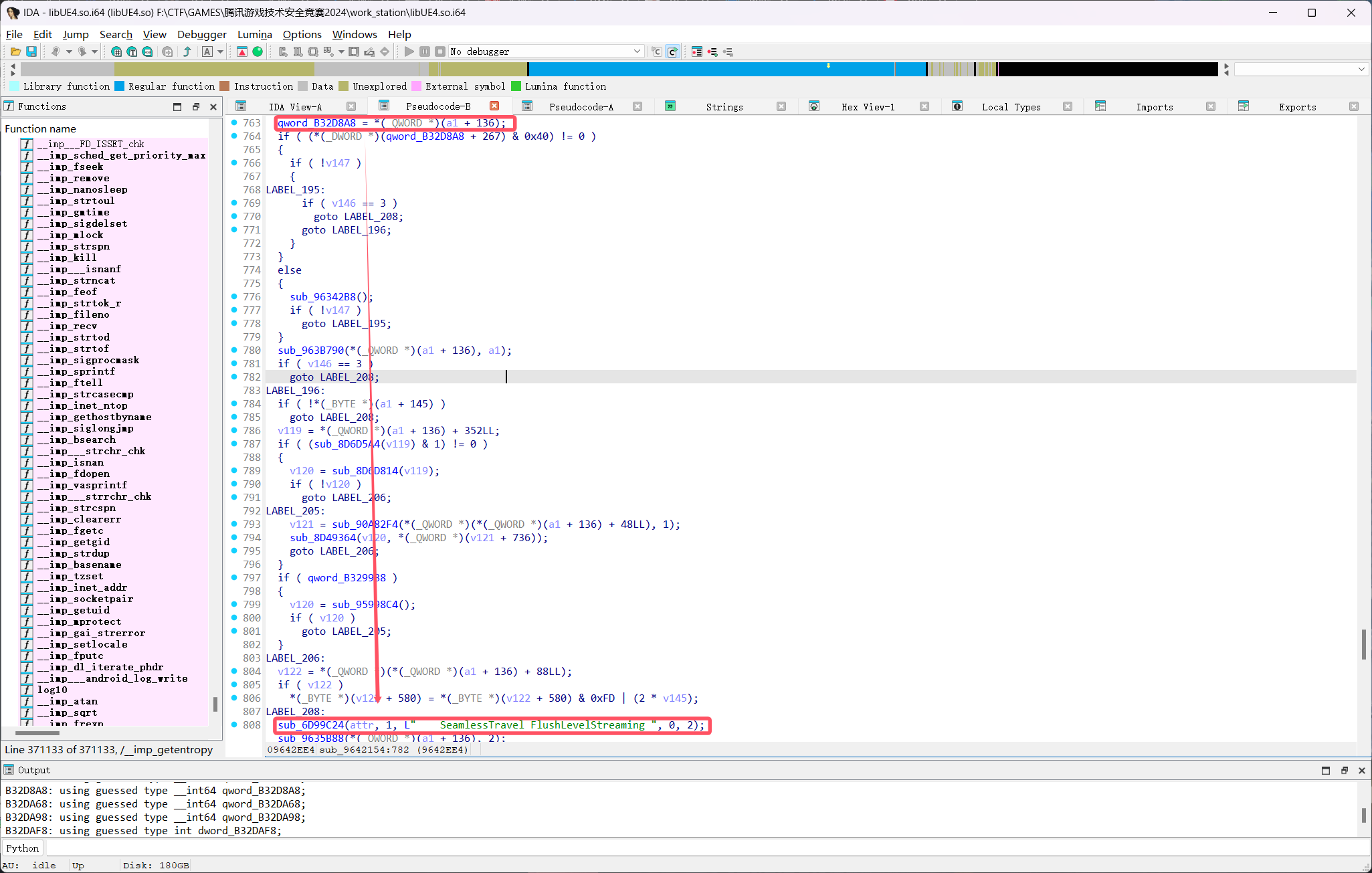
Task: Maximize the Output panel
Action: (x=1326, y=771)
